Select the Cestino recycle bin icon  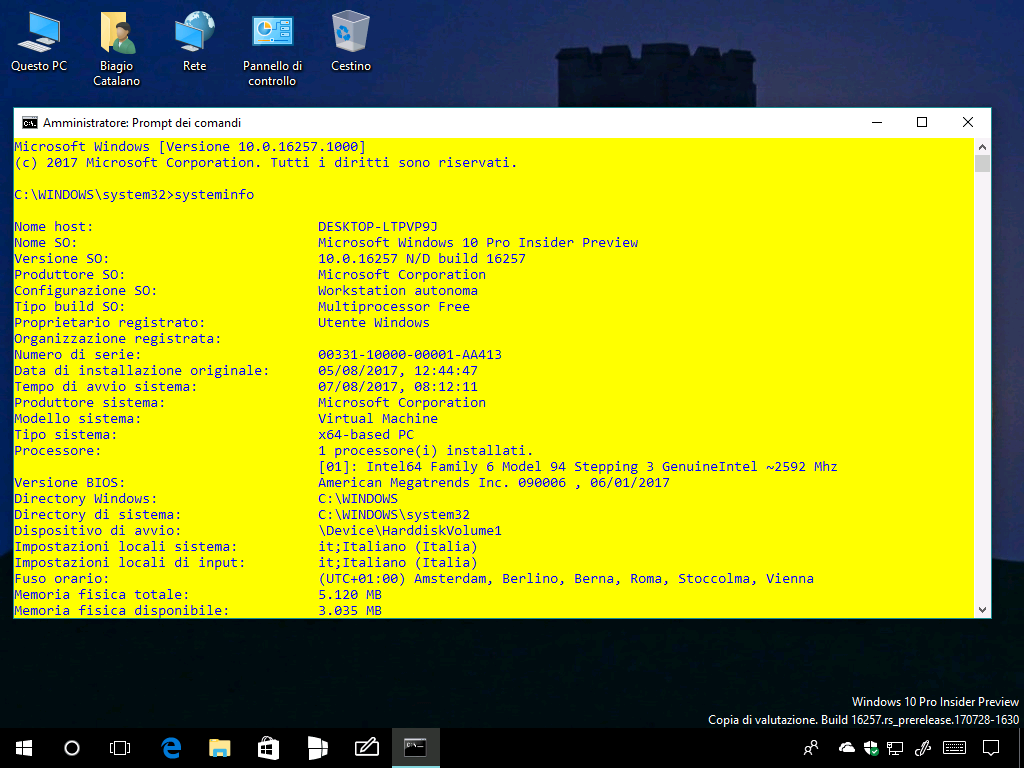[351, 40]
